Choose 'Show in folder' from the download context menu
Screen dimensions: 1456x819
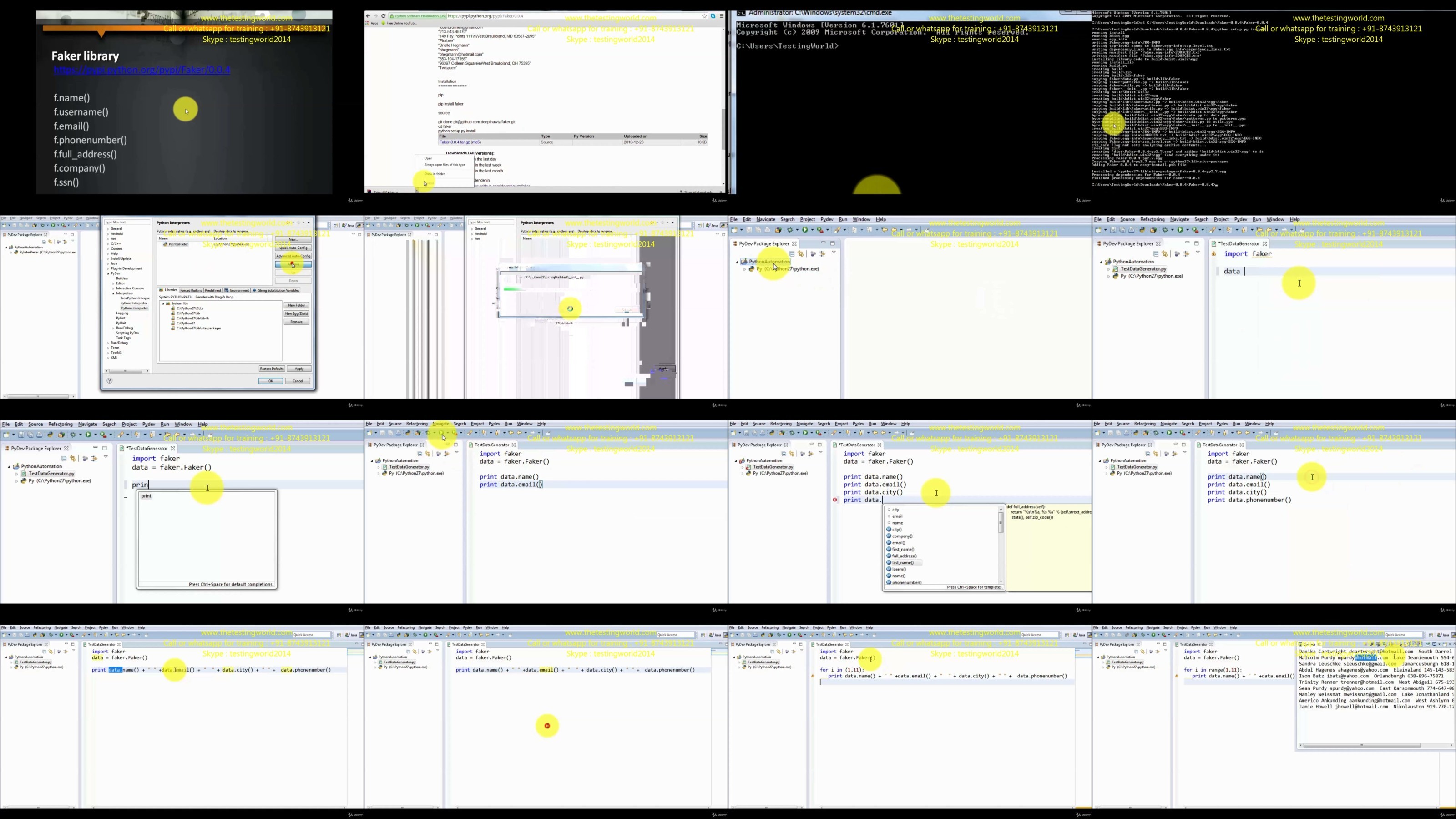[434, 173]
